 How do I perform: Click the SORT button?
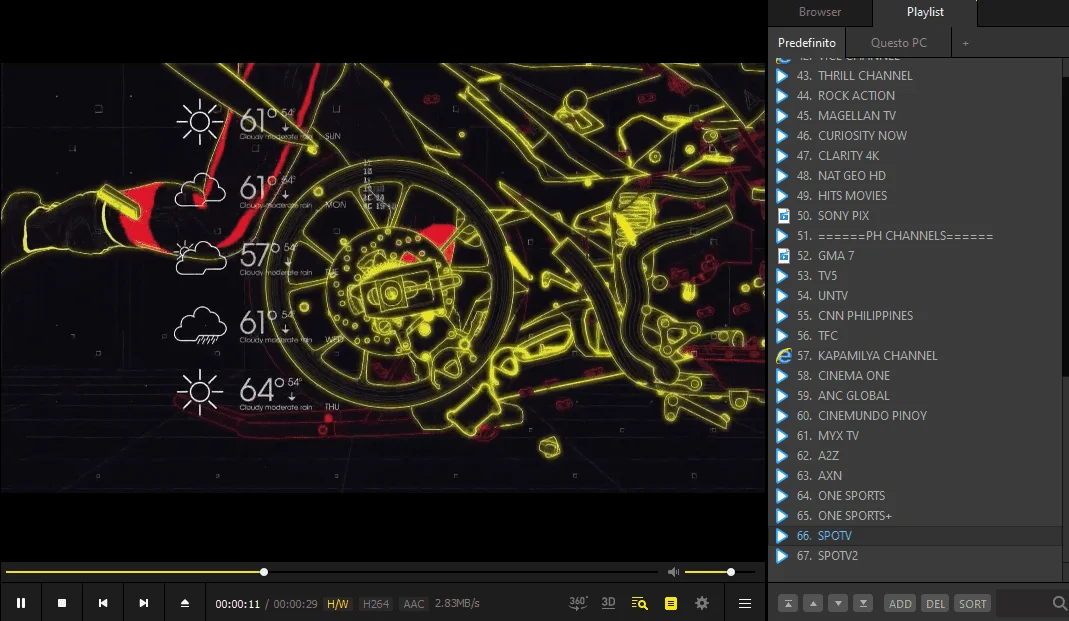coord(972,603)
